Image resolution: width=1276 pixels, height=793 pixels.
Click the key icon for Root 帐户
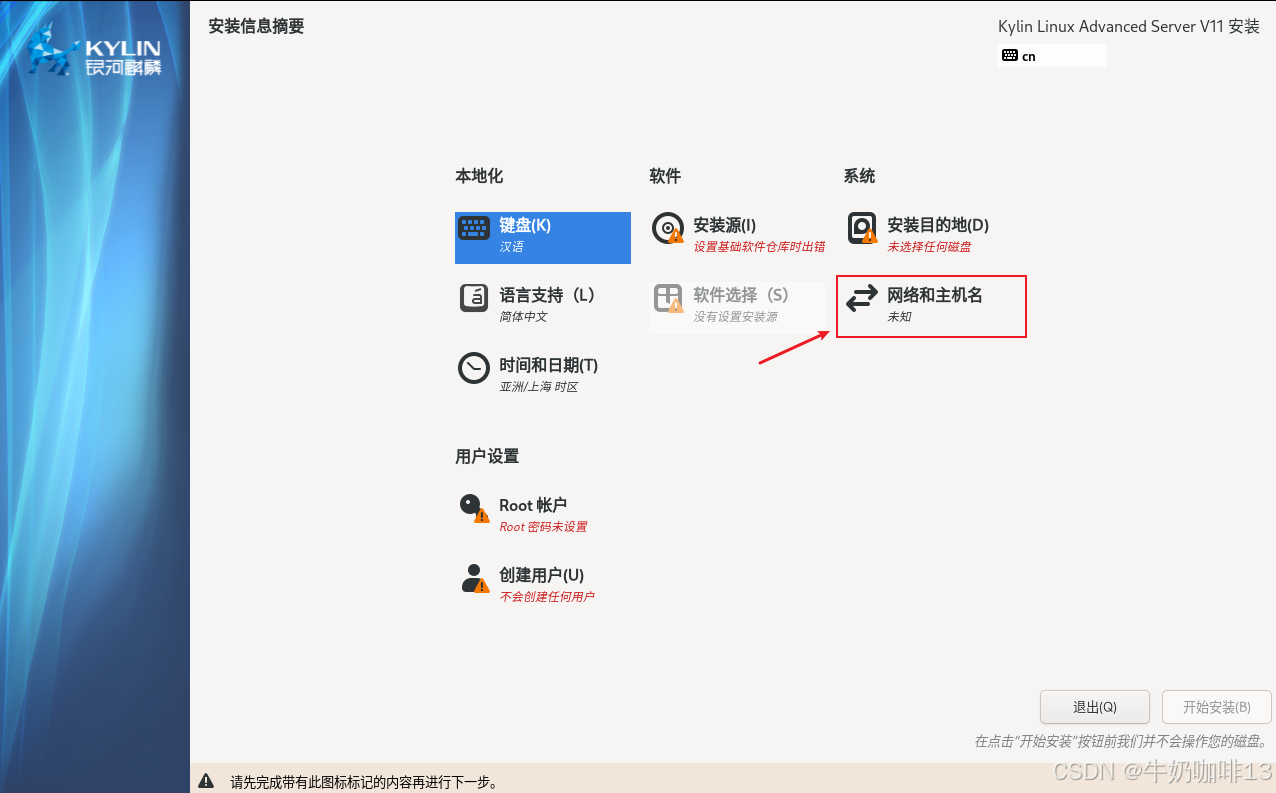474,508
